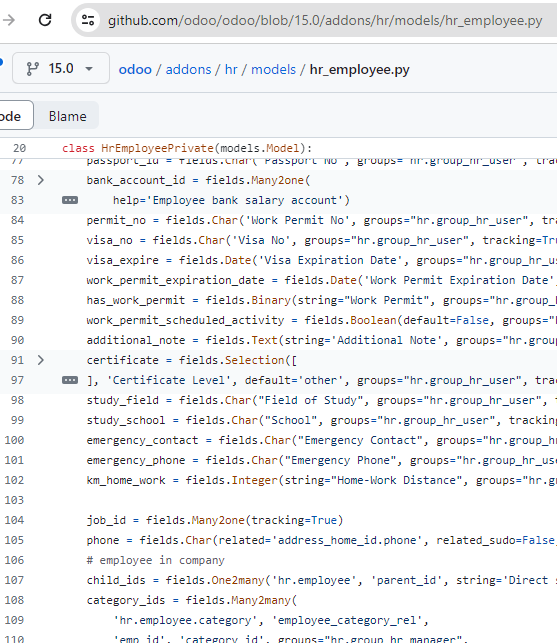Click 'Certificate Level' string on line 97

point(169,380)
